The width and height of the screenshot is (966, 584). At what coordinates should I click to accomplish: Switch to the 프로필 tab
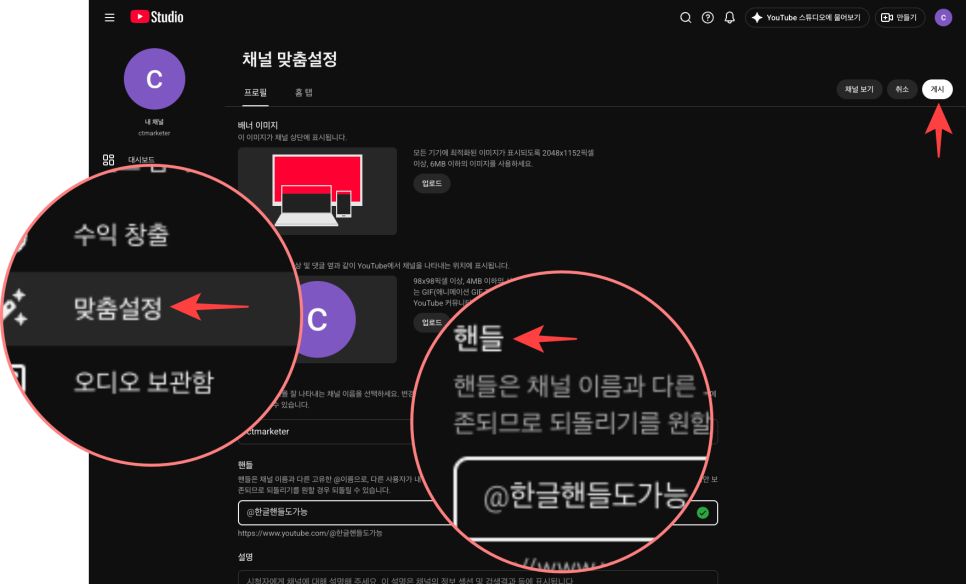point(255,93)
